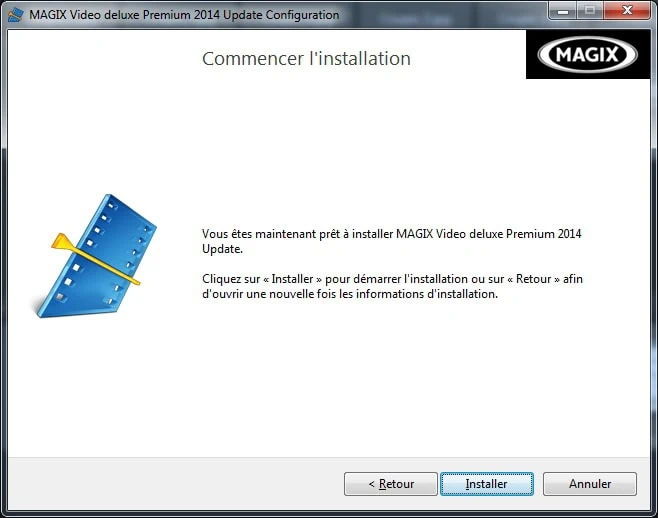Click the grey footer panel left of Retour
Screen dimensions: 658x518
tap(170, 484)
